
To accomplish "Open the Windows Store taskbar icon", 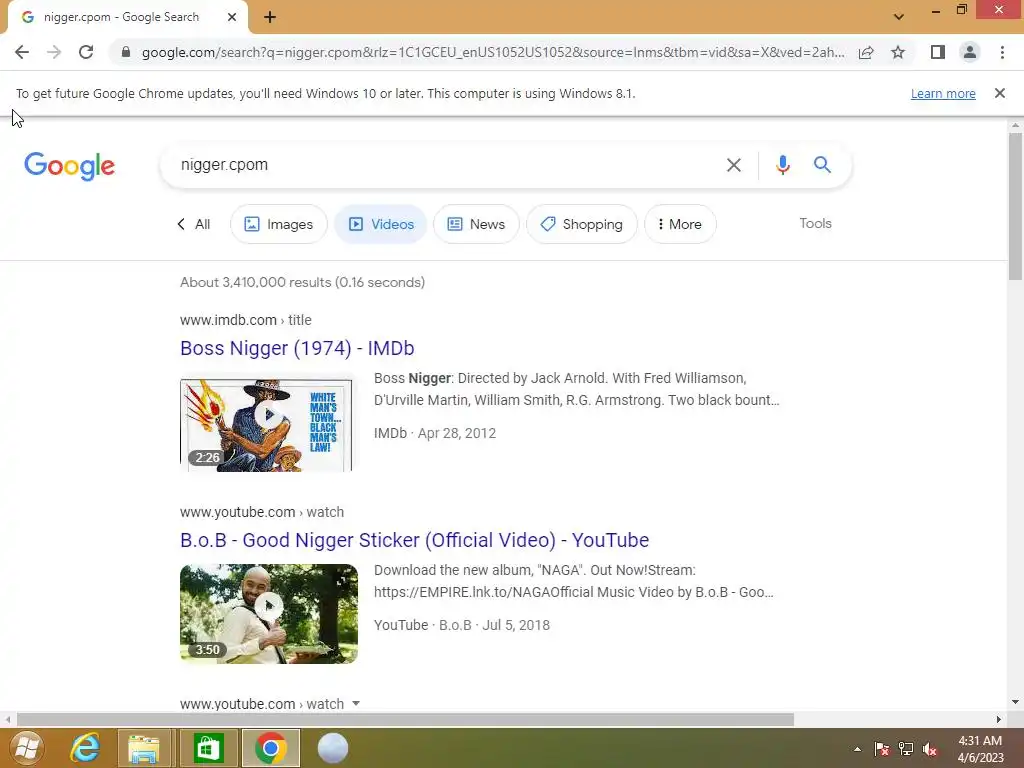I will click(207, 748).
